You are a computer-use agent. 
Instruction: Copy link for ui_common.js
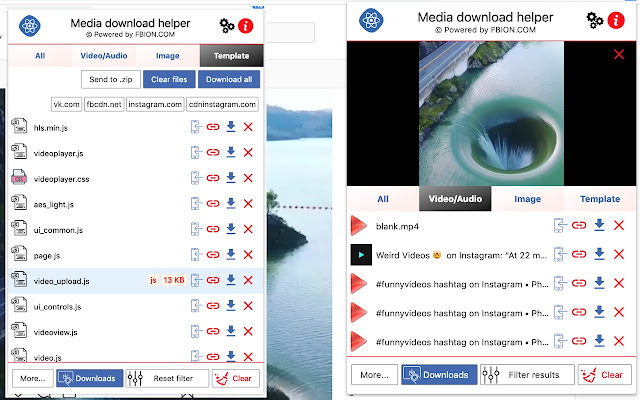point(213,229)
